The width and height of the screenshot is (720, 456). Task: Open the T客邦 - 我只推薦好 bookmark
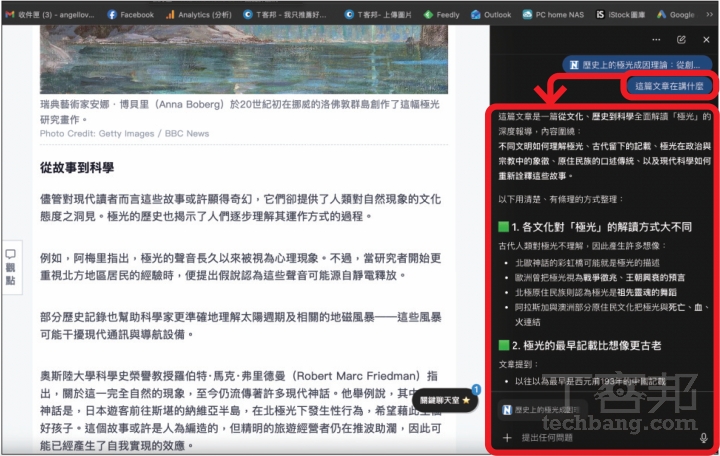pyautogui.click(x=285, y=15)
